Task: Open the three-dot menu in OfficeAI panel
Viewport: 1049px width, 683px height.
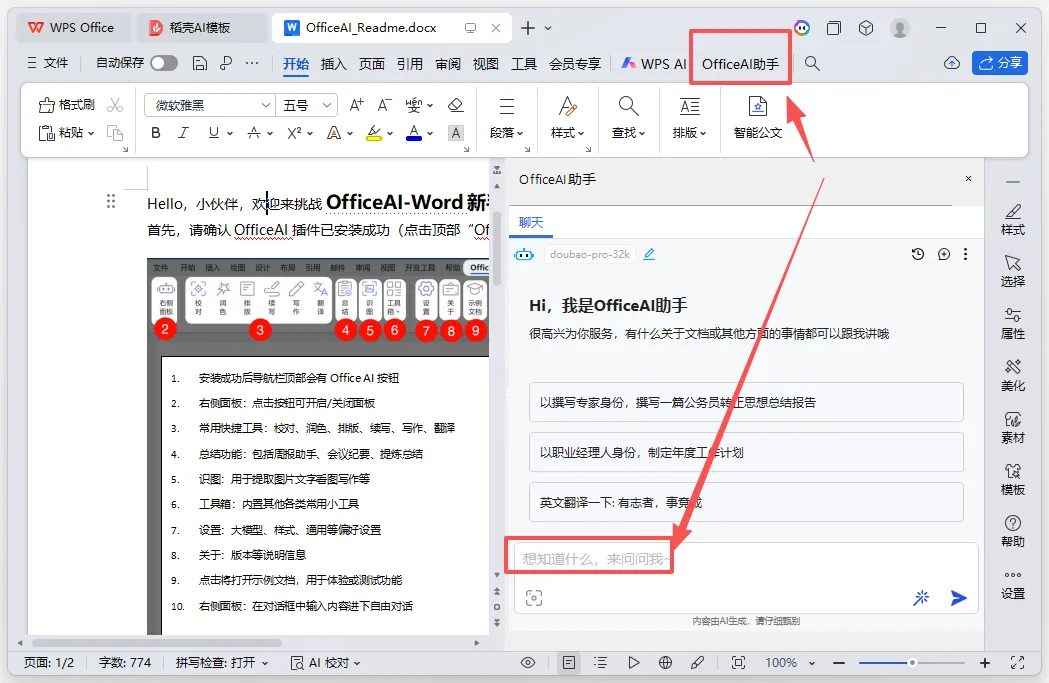Action: click(965, 254)
